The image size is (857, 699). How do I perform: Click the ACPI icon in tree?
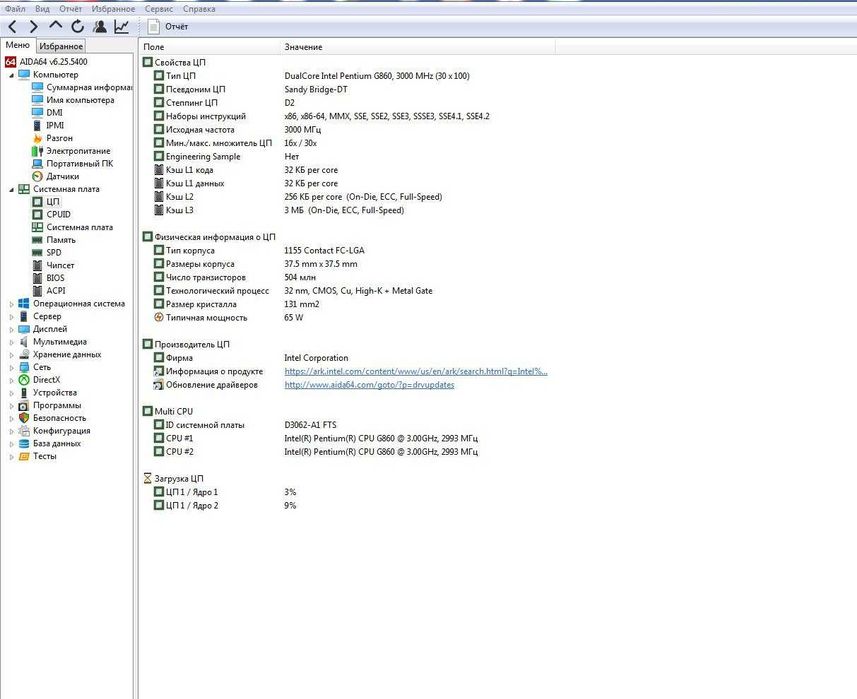coord(37,291)
